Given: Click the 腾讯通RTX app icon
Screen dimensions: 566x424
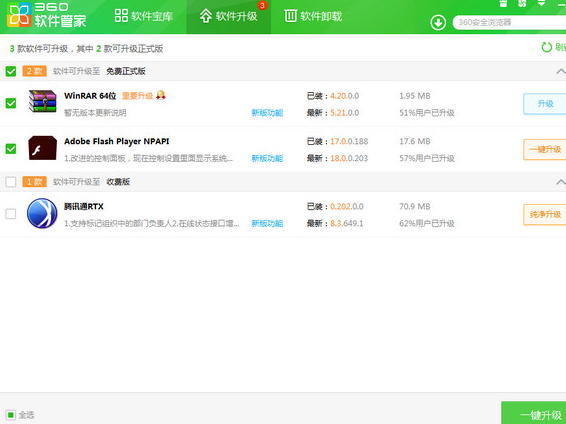Looking at the screenshot, I should pos(42,213).
